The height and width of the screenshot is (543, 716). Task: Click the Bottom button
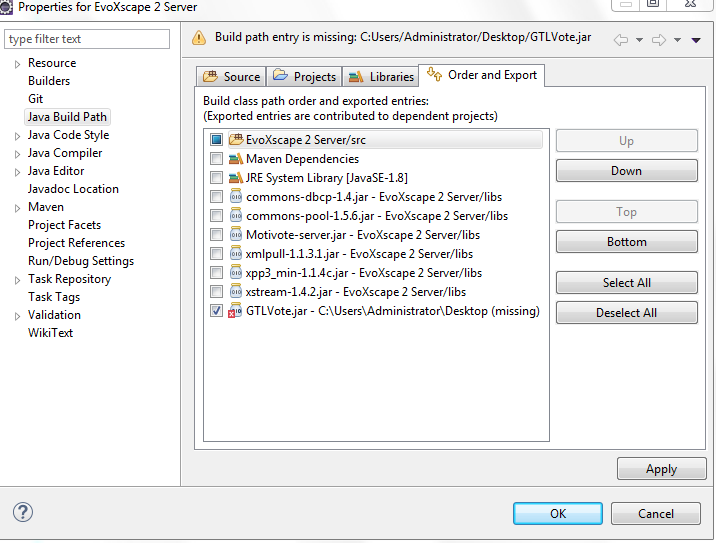click(626, 242)
